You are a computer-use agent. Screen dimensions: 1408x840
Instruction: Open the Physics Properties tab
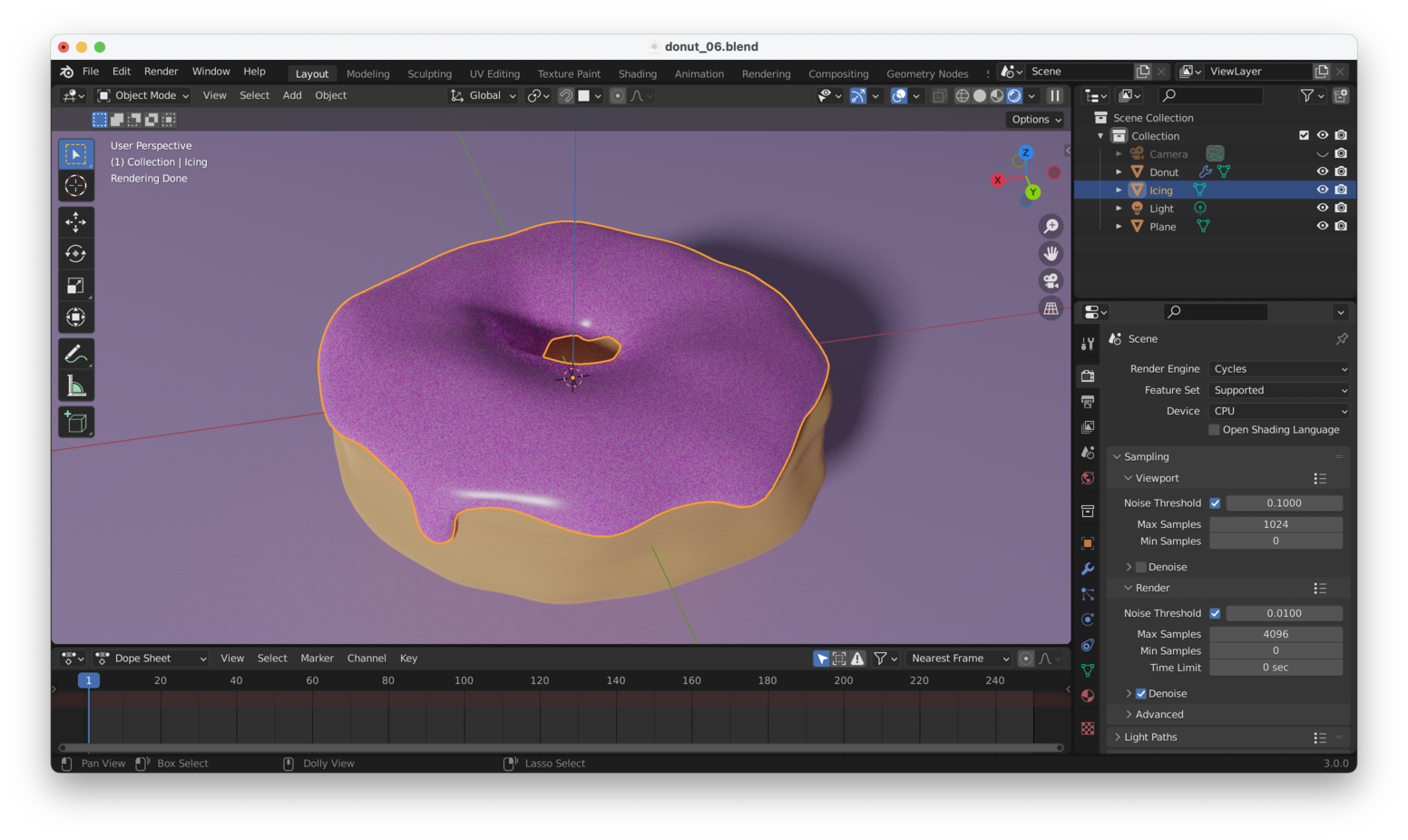[1087, 619]
